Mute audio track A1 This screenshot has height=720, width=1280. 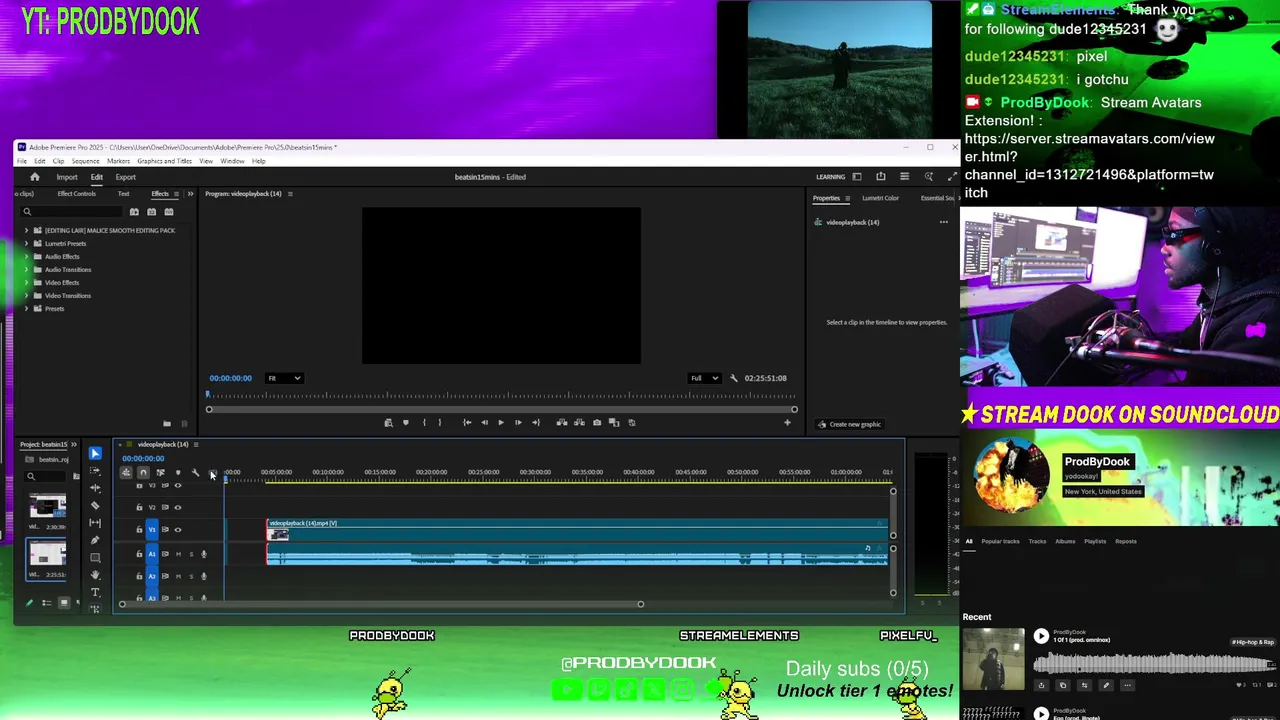[x=178, y=554]
